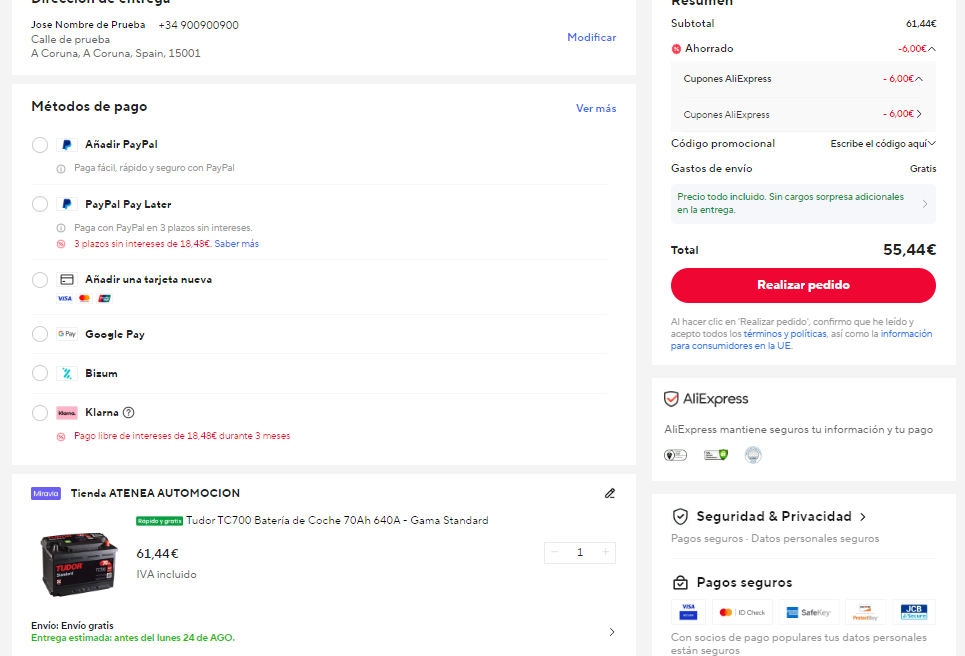Click the Visa Secure payment badge
The height and width of the screenshot is (656, 965).
[x=688, y=612]
